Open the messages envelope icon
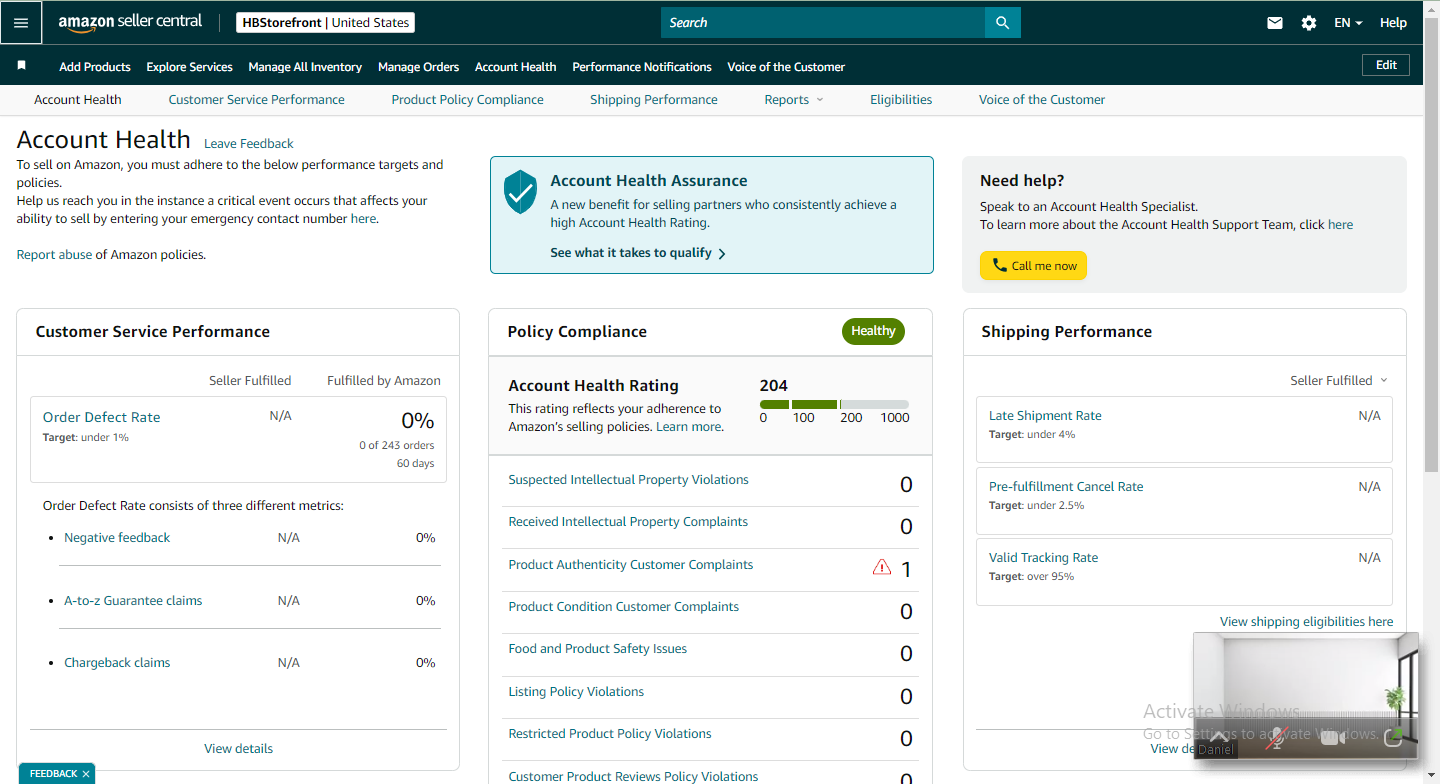 (x=1275, y=23)
